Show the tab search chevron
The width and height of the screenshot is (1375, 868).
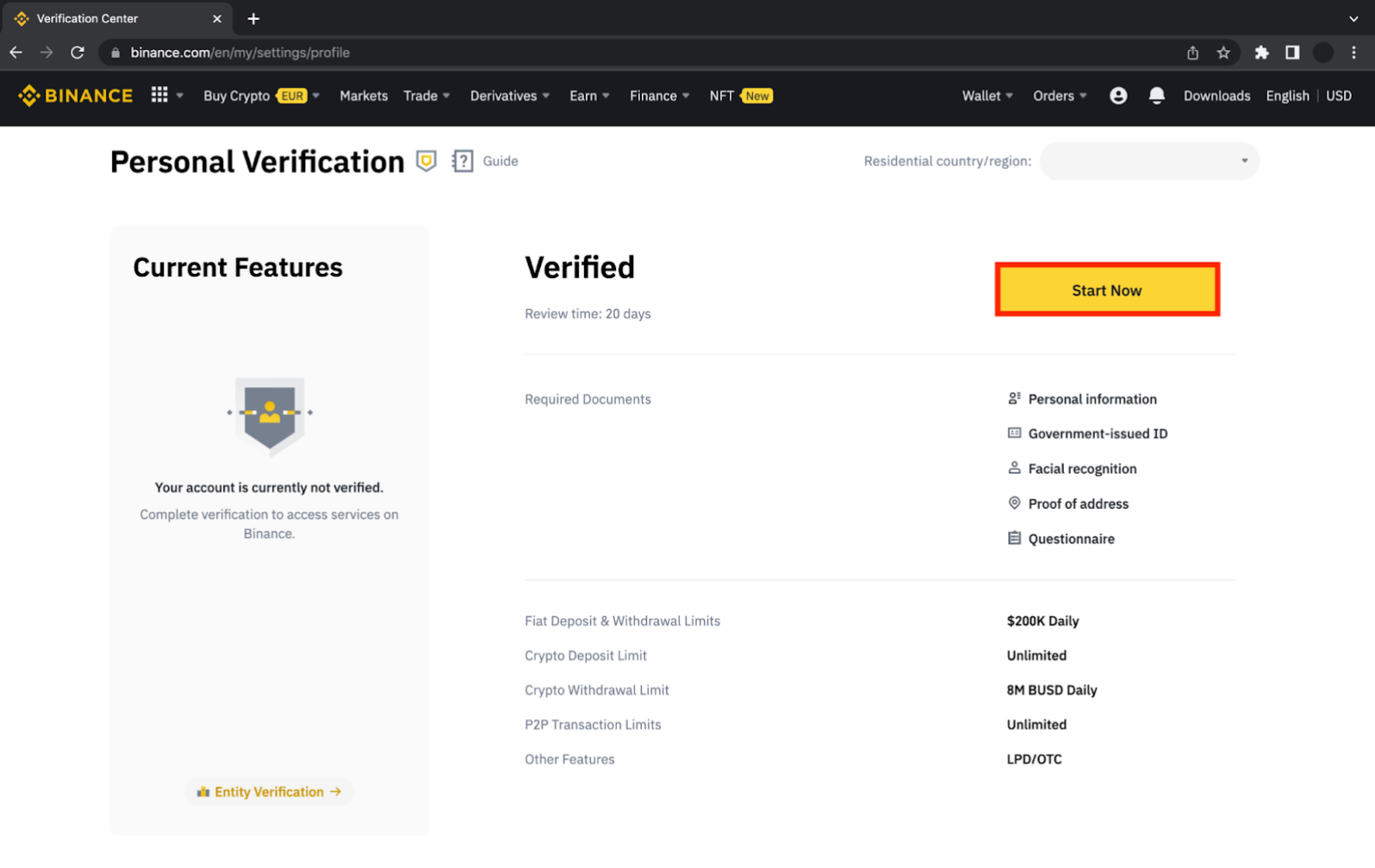pos(1353,18)
